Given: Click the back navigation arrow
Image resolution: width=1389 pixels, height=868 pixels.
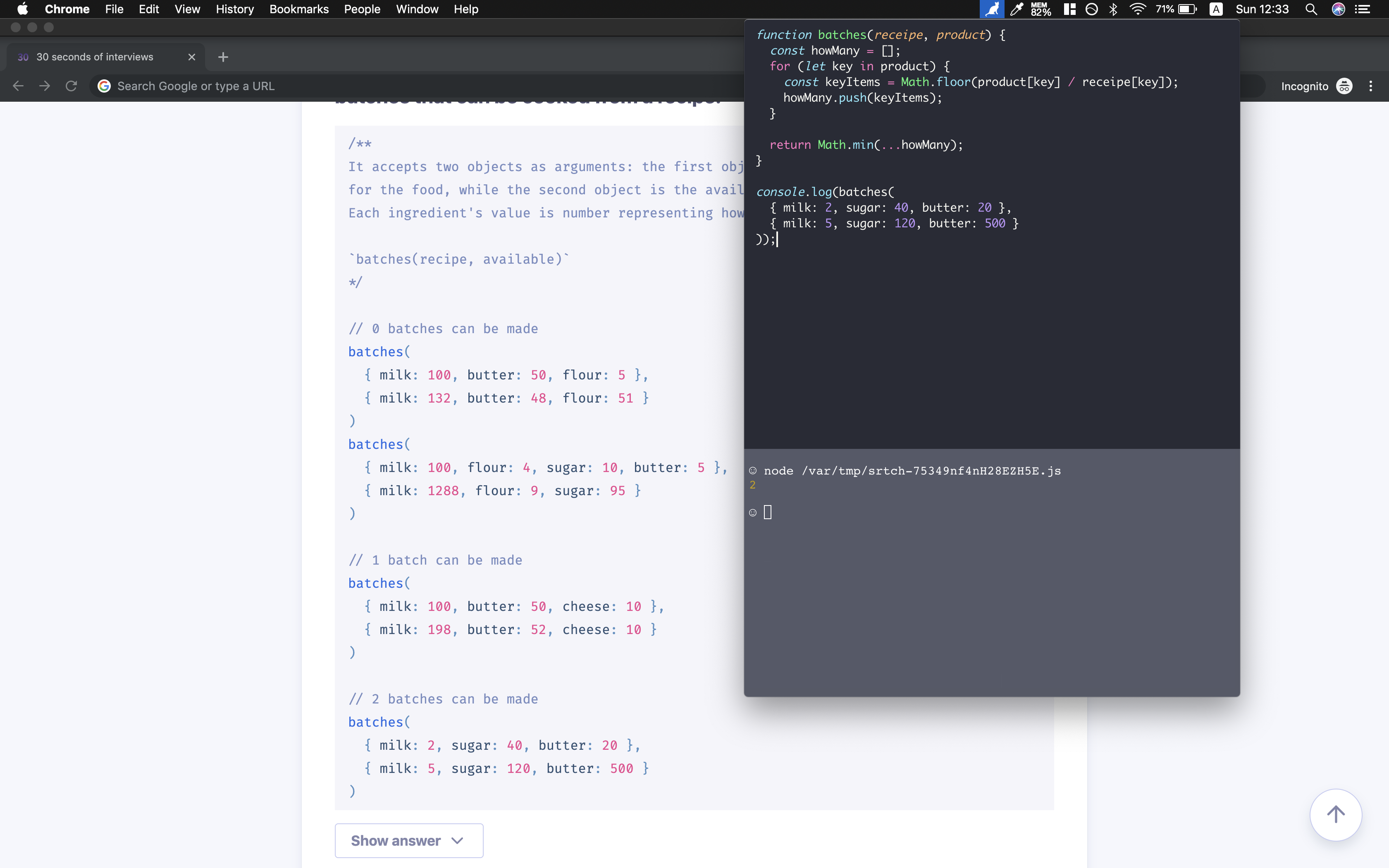Looking at the screenshot, I should (x=18, y=86).
